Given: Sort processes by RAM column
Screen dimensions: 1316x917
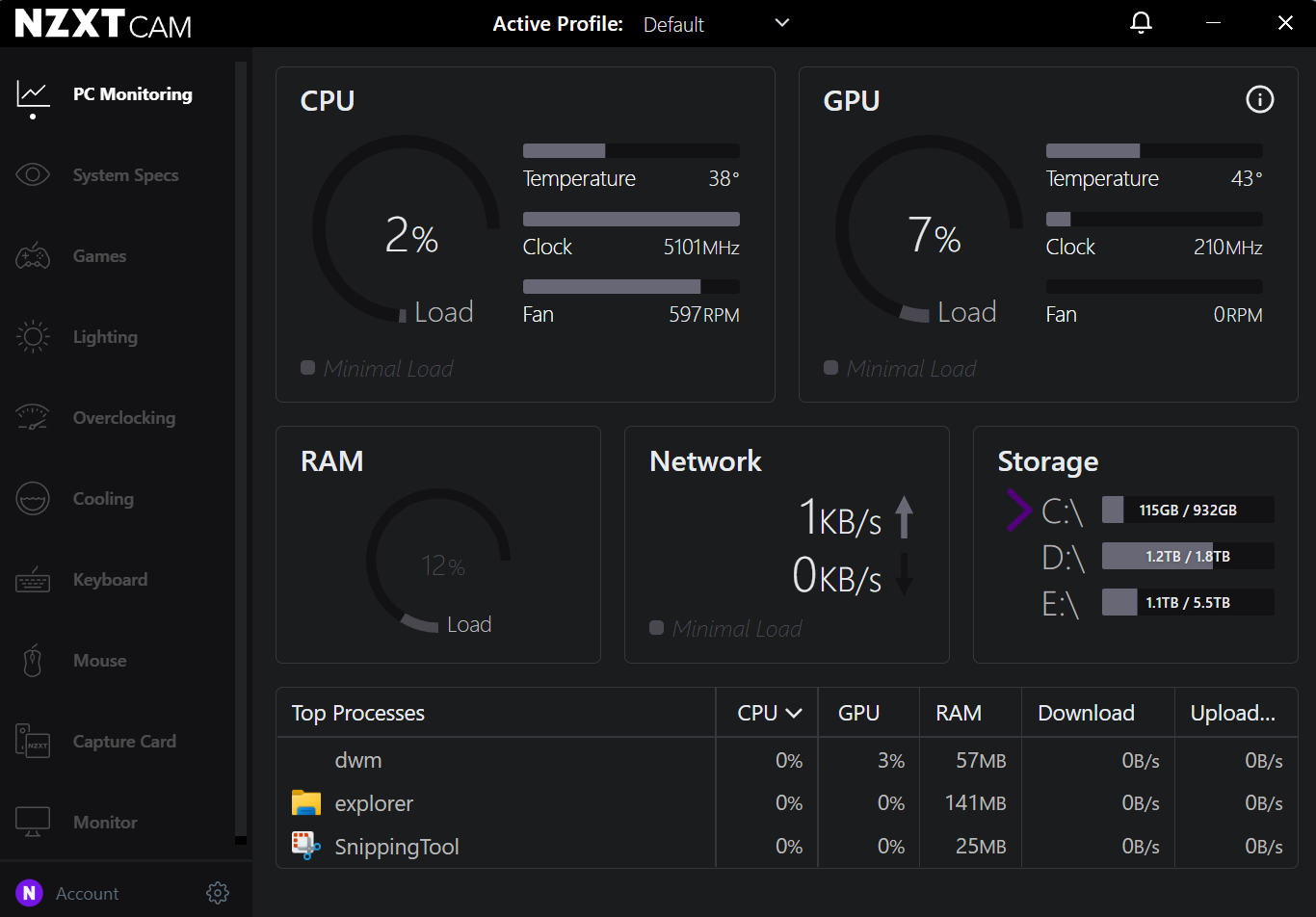Looking at the screenshot, I should 959,713.
